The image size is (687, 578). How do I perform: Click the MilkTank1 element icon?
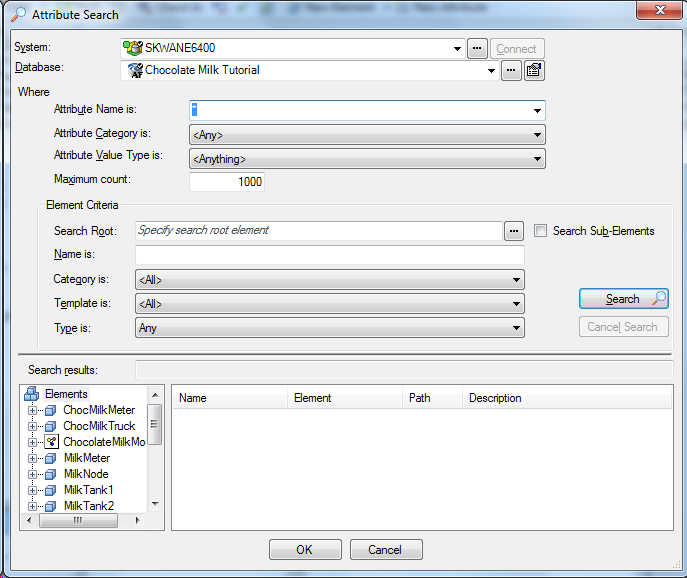click(51, 490)
